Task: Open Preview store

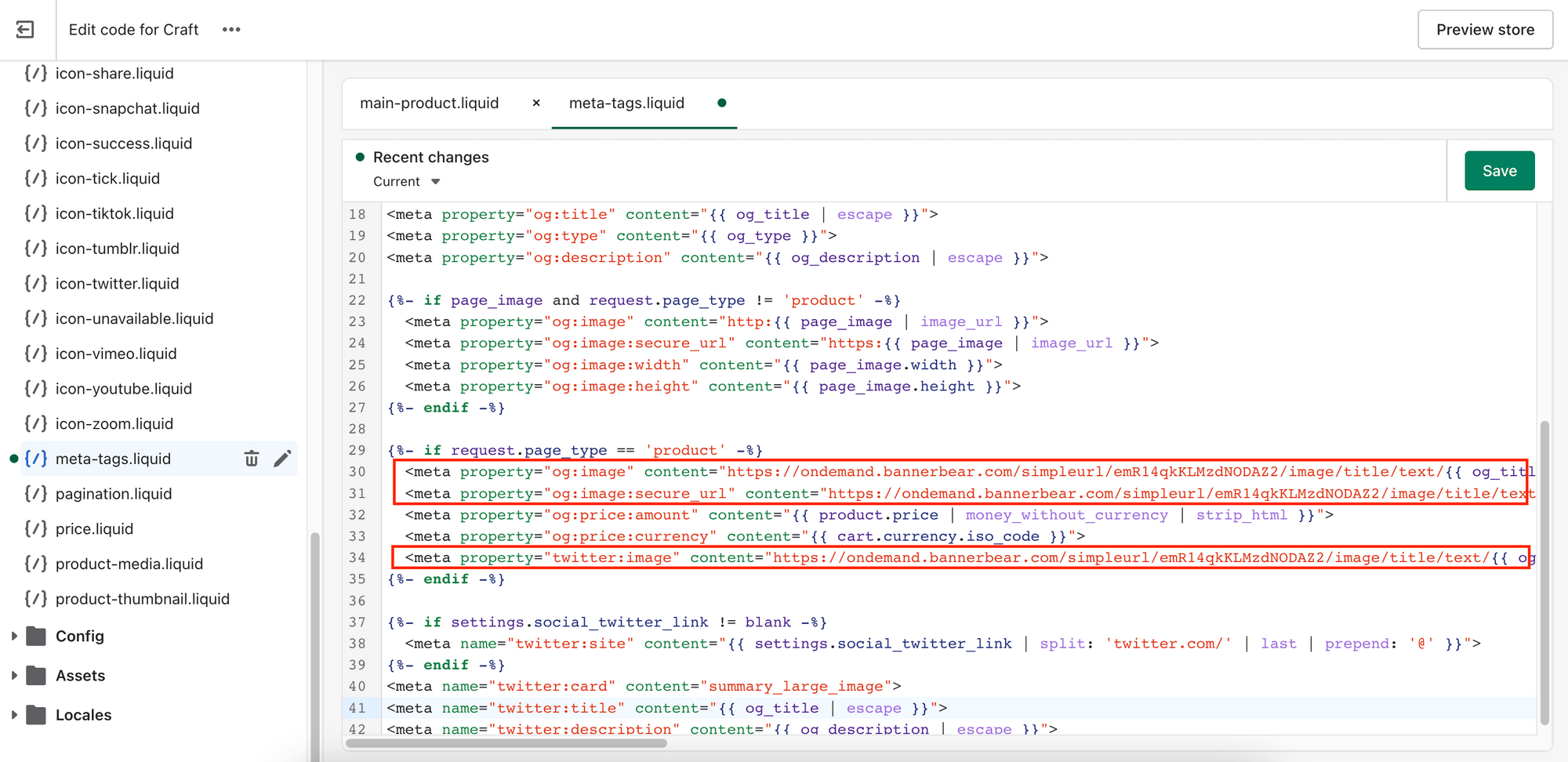Action: [x=1485, y=29]
